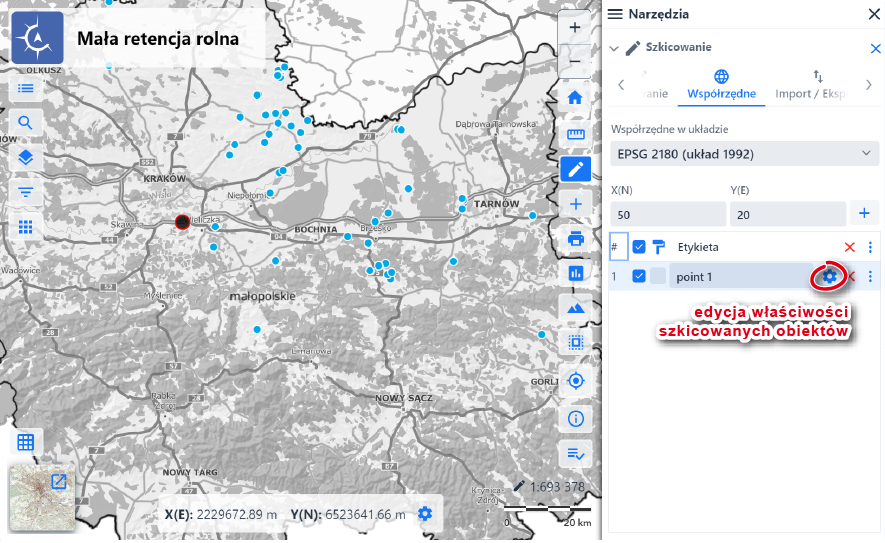Open the layers stack panel
885x543 pixels.
(26, 158)
